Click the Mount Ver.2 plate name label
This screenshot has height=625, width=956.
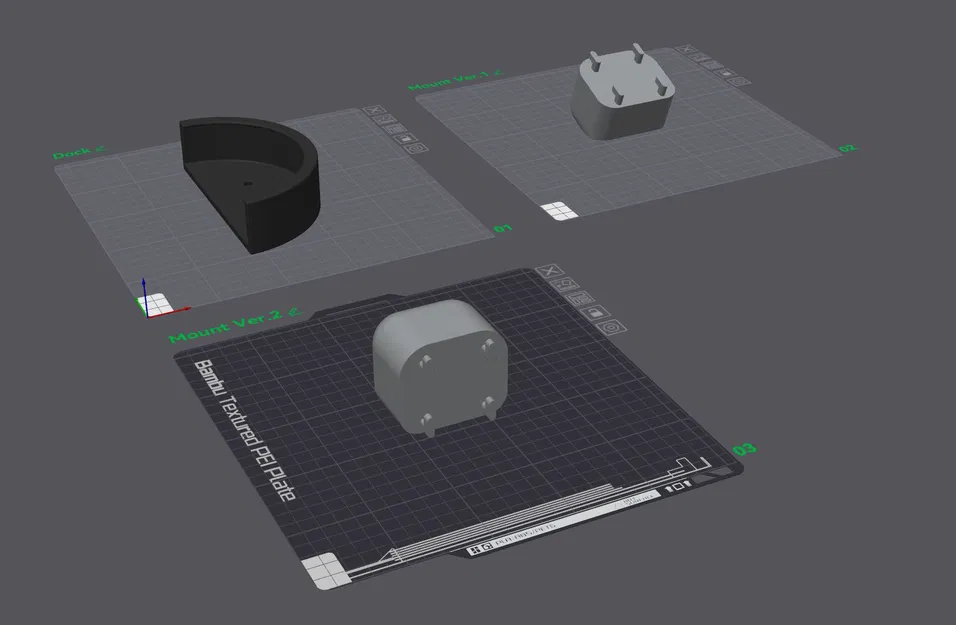coord(226,327)
